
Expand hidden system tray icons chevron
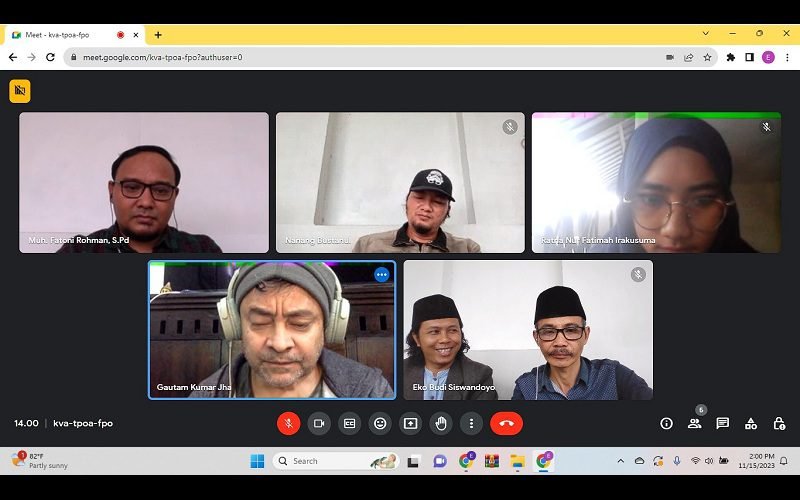(x=620, y=461)
